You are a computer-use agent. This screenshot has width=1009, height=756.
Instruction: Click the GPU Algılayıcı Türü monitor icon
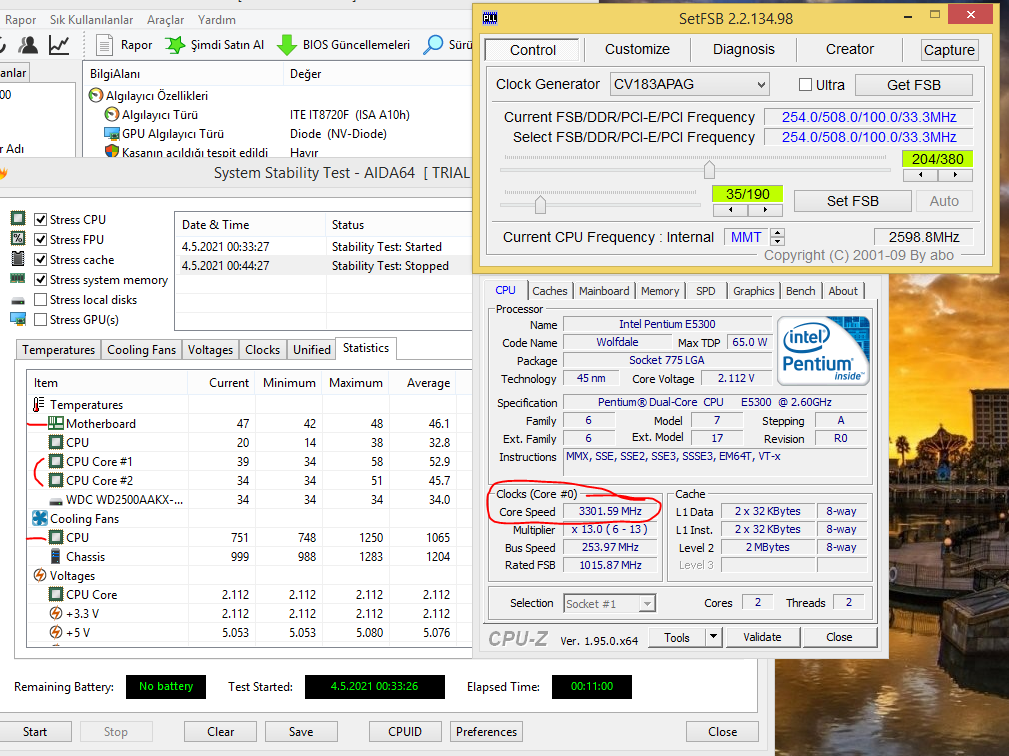point(112,133)
